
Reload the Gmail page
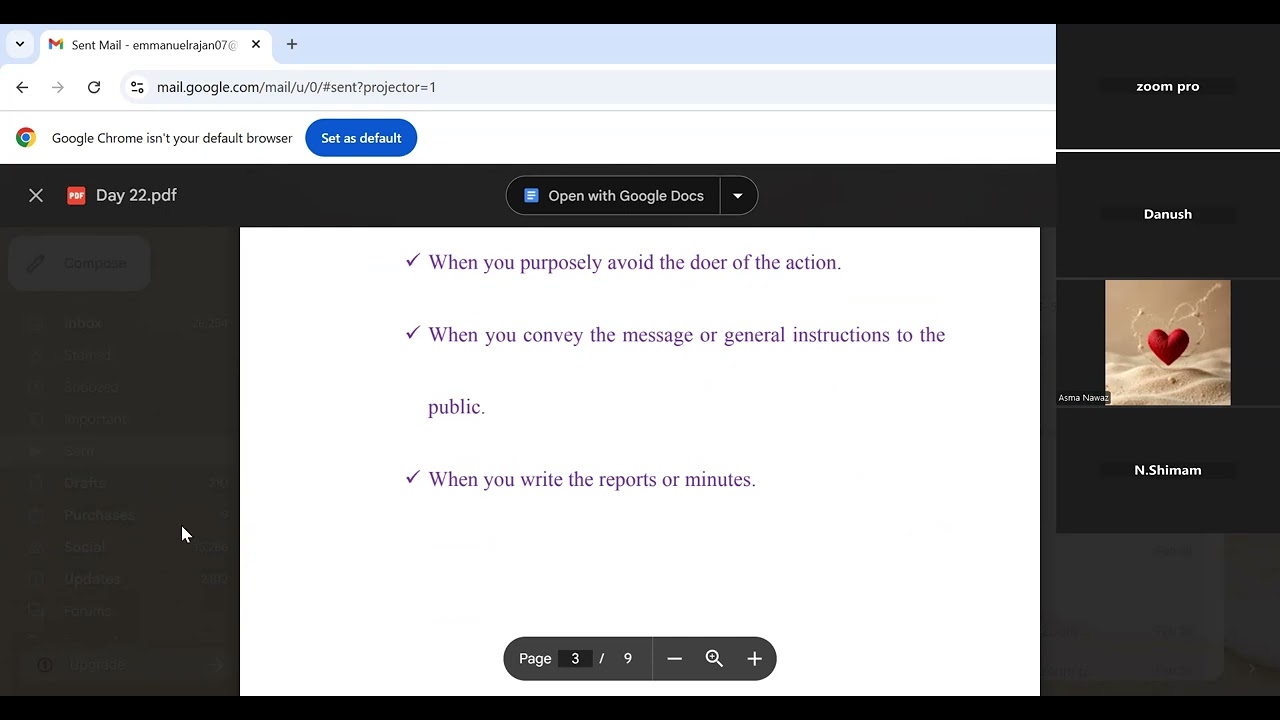pos(94,87)
